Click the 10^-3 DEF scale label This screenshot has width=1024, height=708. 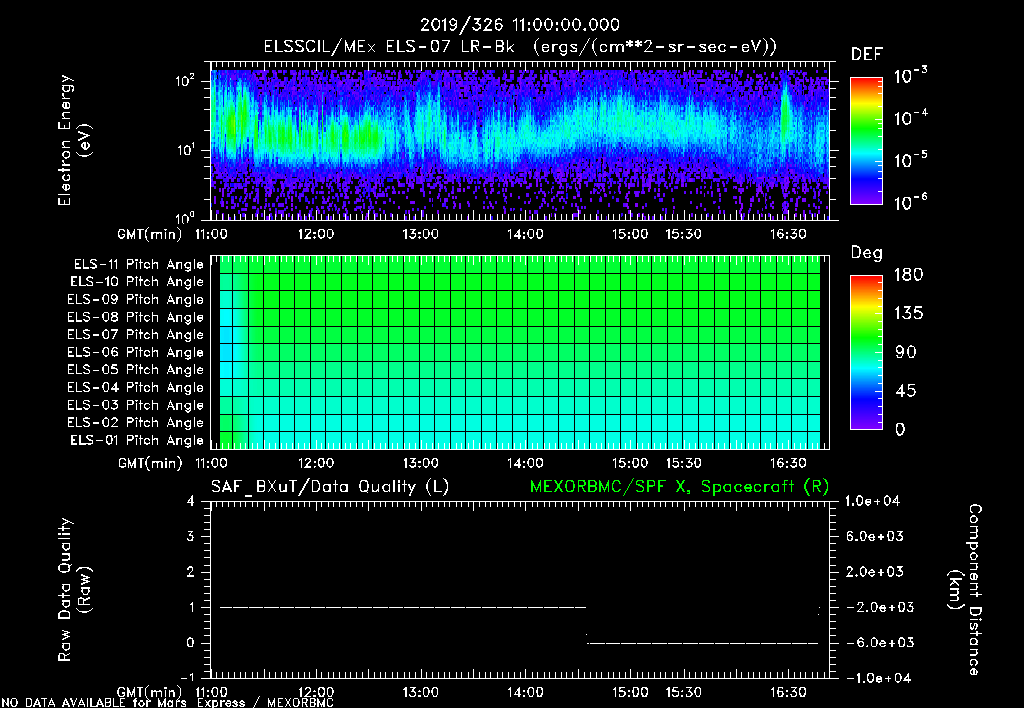tap(910, 76)
